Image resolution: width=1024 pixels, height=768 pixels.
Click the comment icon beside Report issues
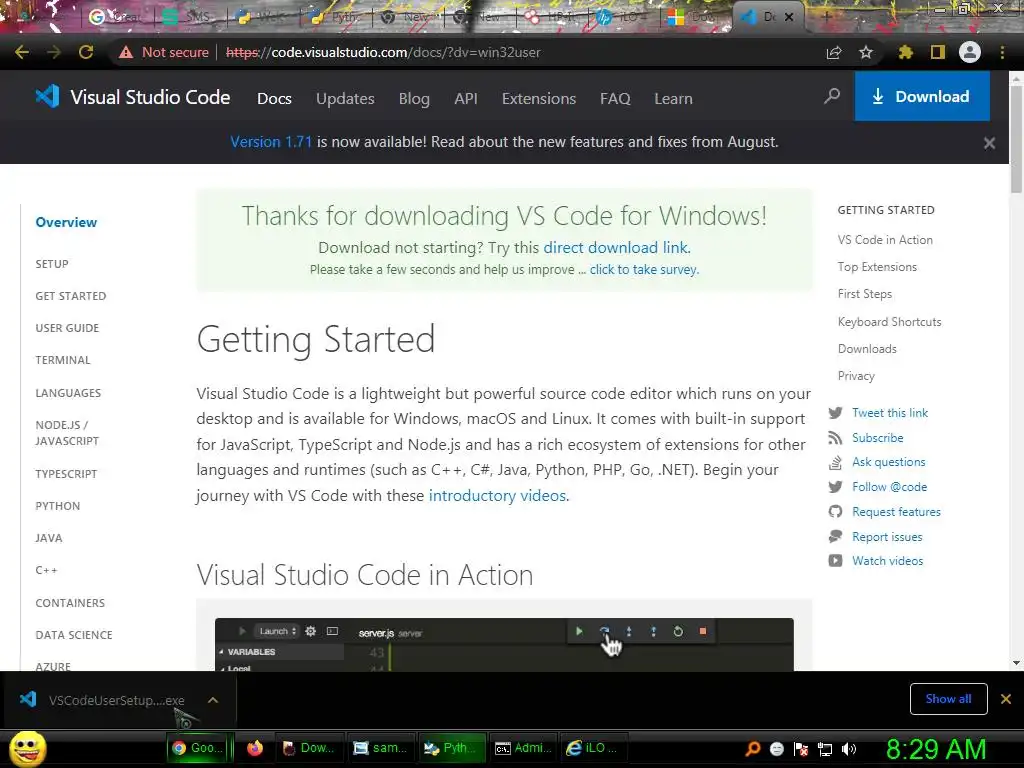pos(835,536)
